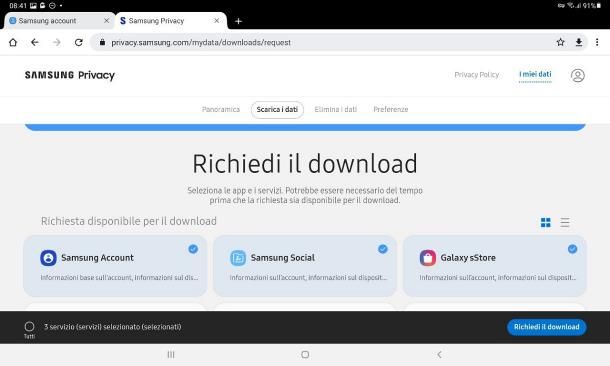Viewport: 610px width, 366px height.
Task: Open Privacy Policy link
Action: [477, 75]
